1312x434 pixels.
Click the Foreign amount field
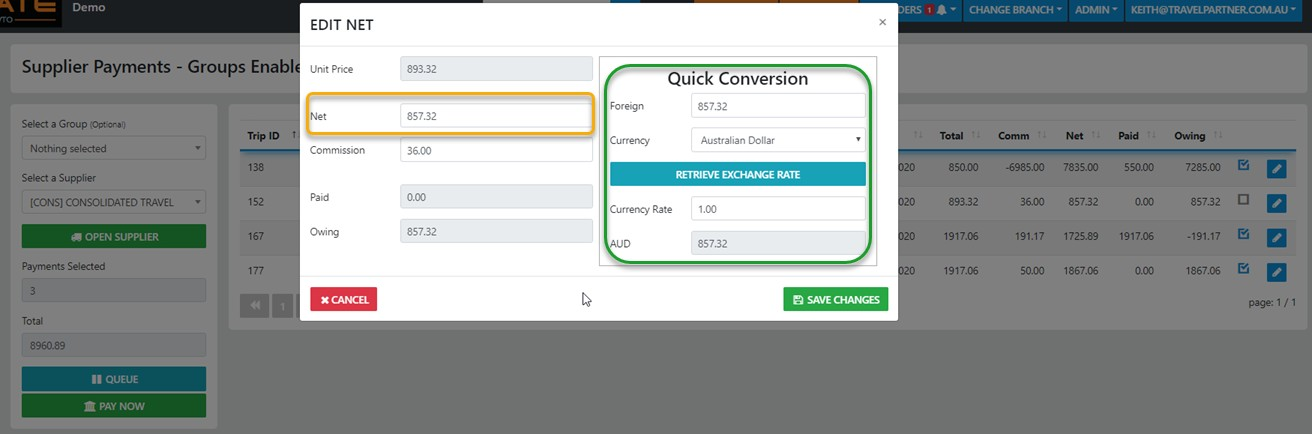(778, 106)
